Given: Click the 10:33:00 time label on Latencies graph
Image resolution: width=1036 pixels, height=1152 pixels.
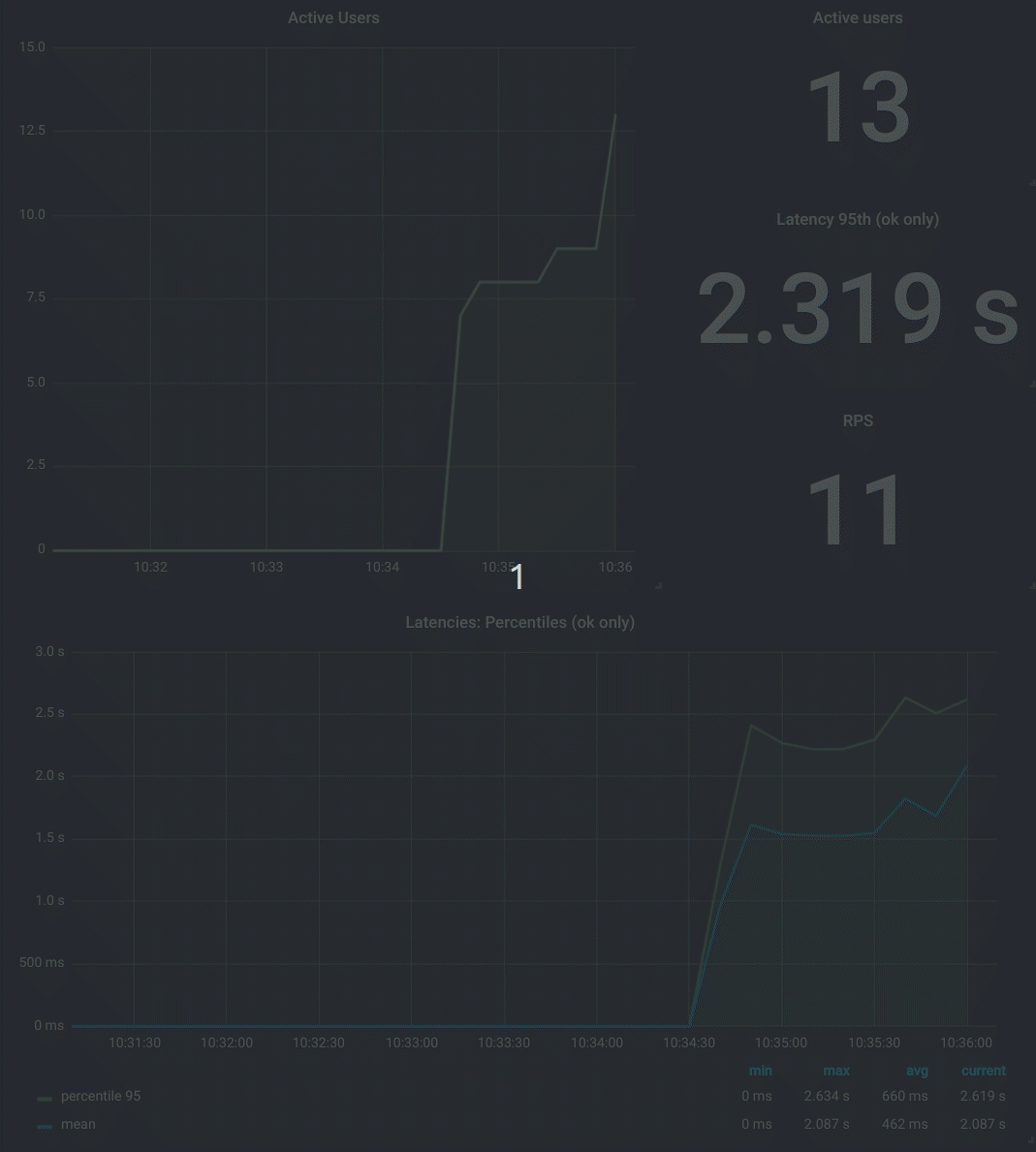Looking at the screenshot, I should [412, 1043].
